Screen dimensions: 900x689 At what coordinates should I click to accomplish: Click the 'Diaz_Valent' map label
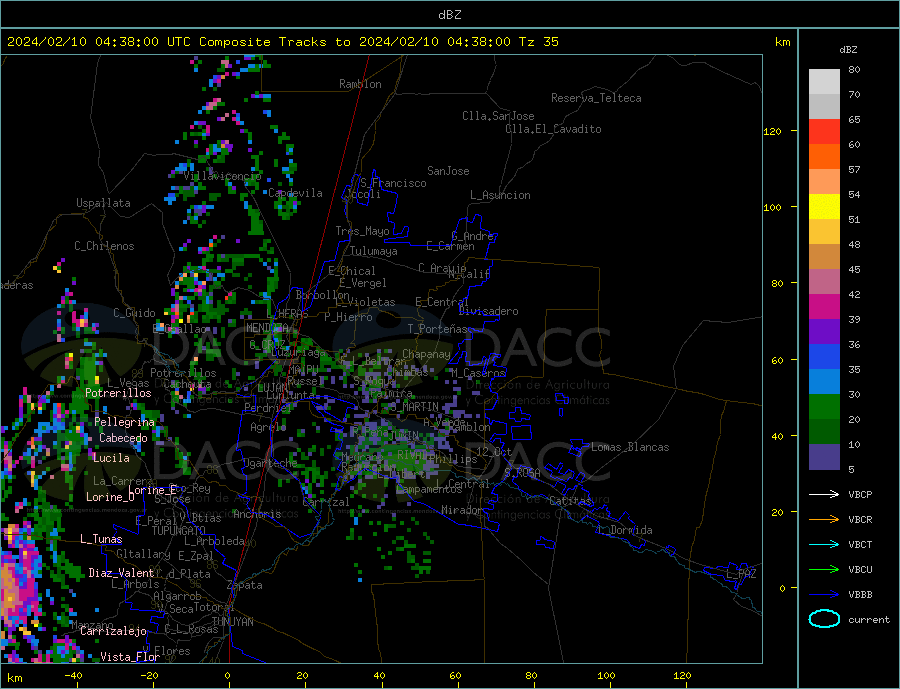[121, 573]
